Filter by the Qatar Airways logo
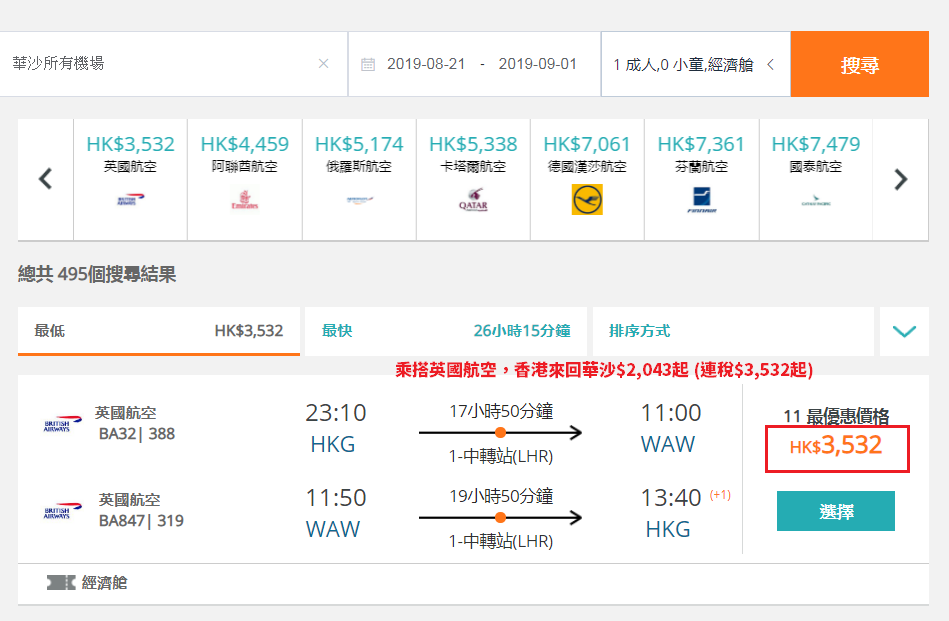Image resolution: width=949 pixels, height=621 pixels. [473, 199]
